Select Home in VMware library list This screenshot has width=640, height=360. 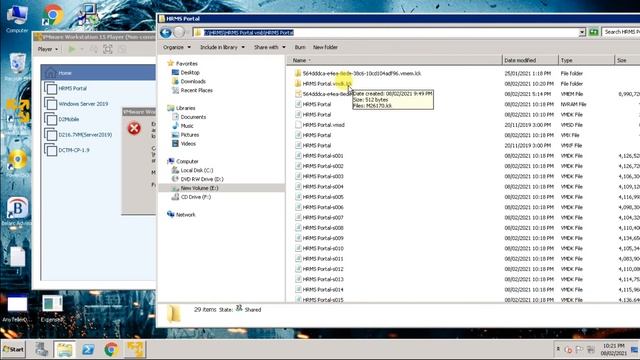[x=98, y=73]
